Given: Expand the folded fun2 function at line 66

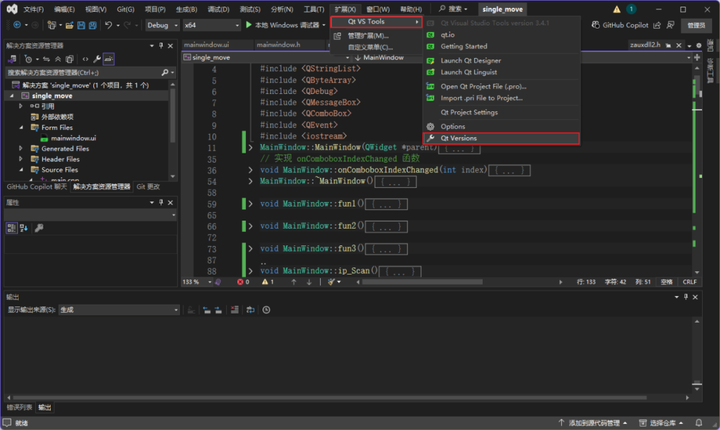Looking at the screenshot, I should 250,226.
